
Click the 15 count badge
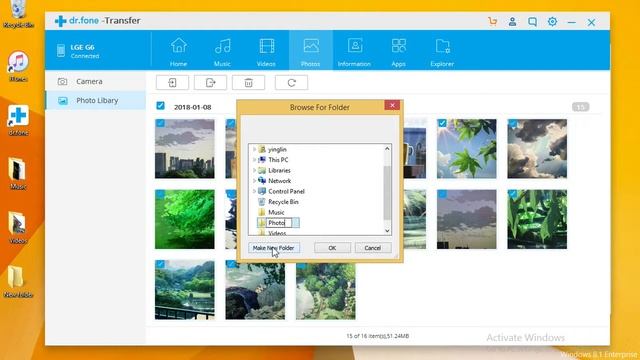click(580, 107)
